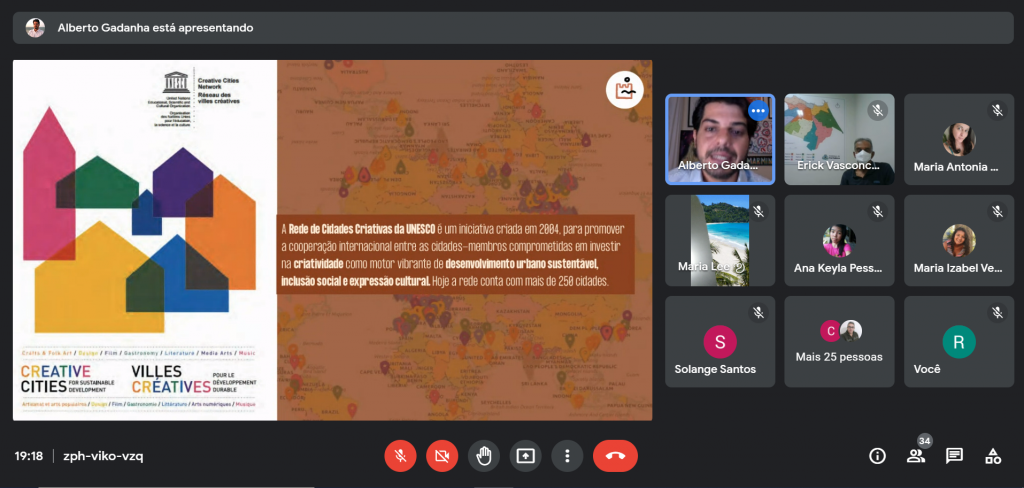Open meeting details info icon
Viewport: 1024px width, 488px height.
(877, 456)
